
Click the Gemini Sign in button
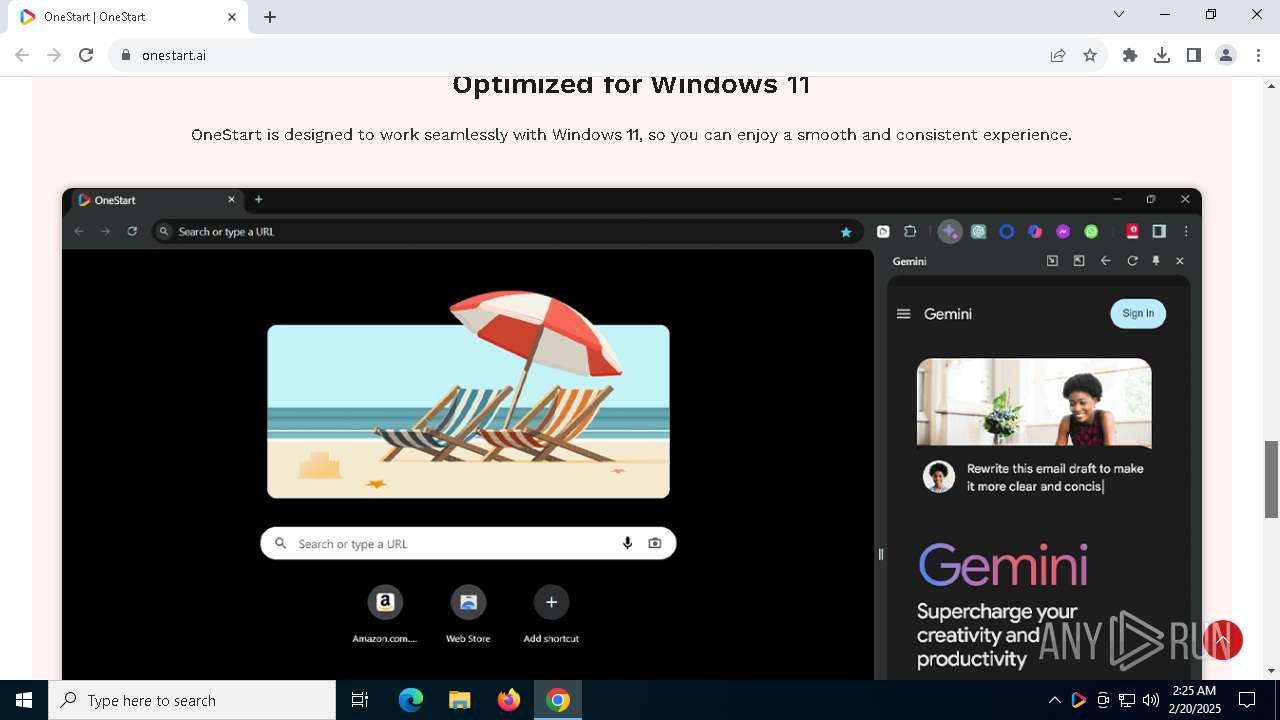[1138, 313]
